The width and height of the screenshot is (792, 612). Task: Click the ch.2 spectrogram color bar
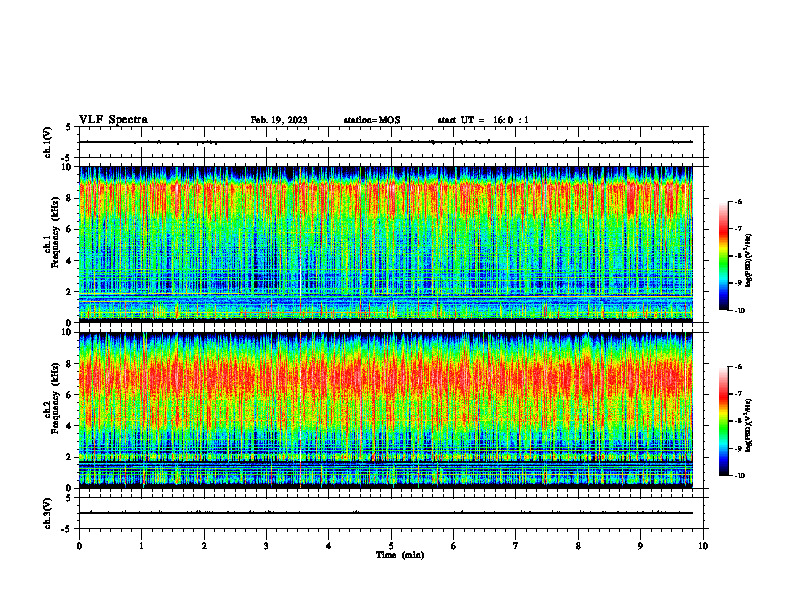[723, 421]
